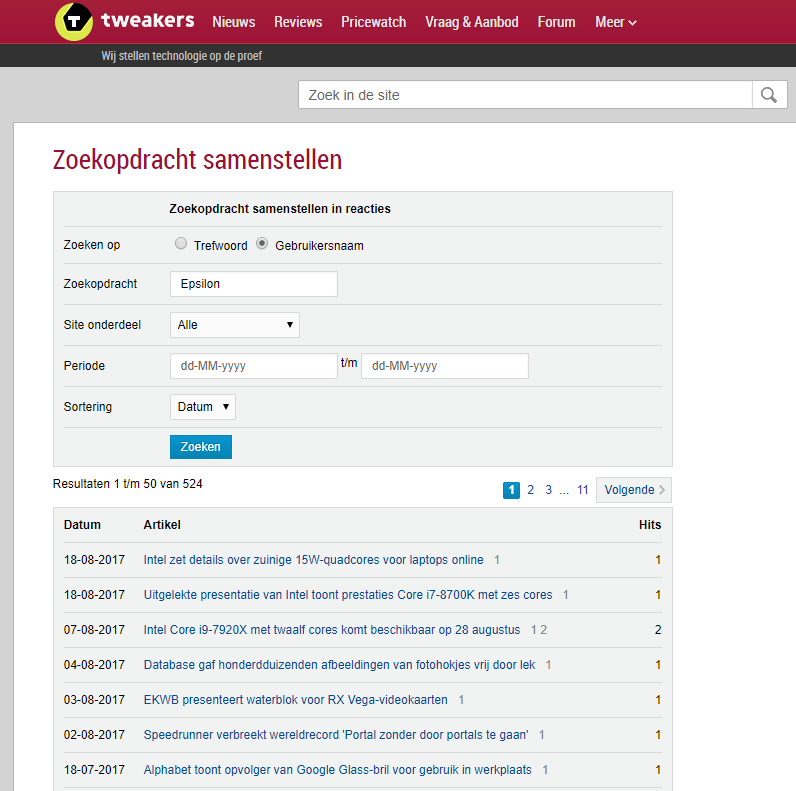This screenshot has height=791, width=796.
Task: Click 'Resultaten 1 t/m 50 van 524' text
Action: [x=127, y=484]
